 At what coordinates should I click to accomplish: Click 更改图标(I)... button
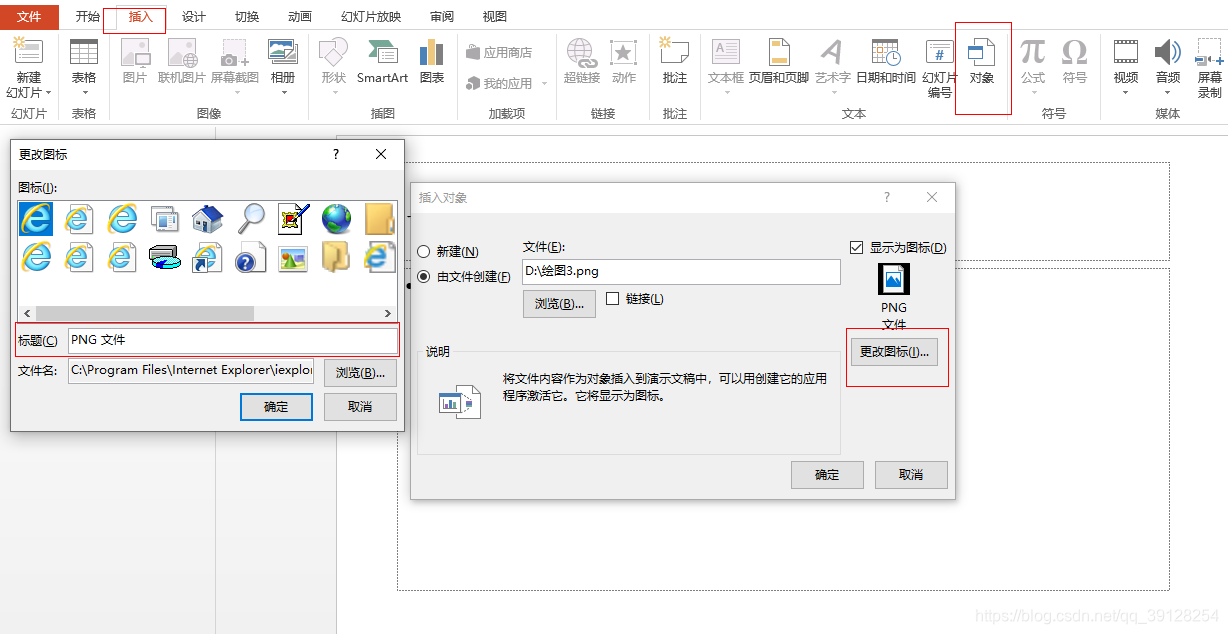pos(894,352)
